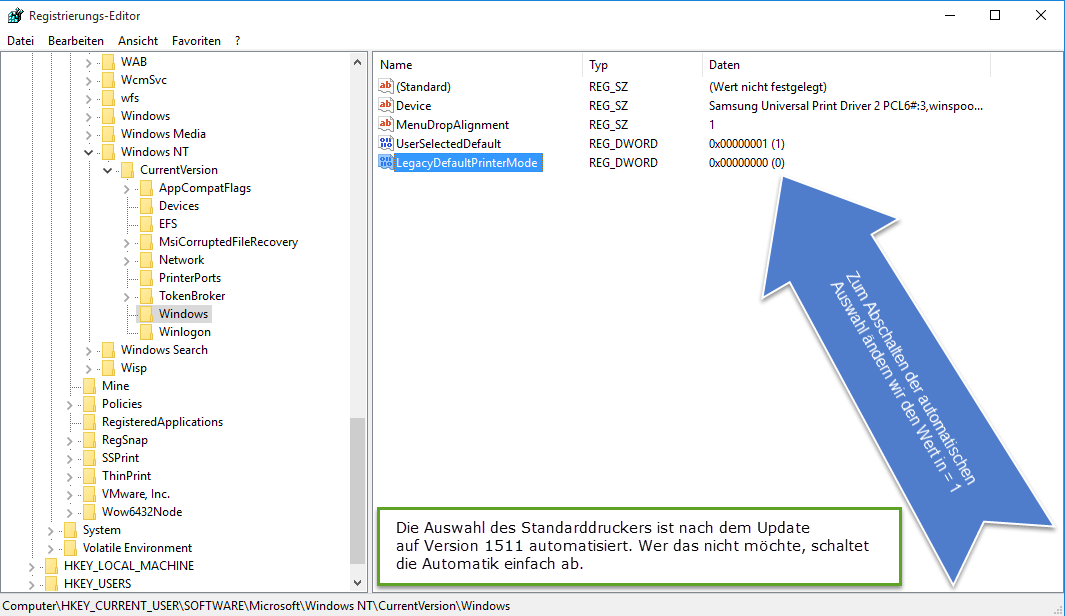Select the Policies registry key
The height and width of the screenshot is (616, 1065).
pyautogui.click(x=121, y=404)
